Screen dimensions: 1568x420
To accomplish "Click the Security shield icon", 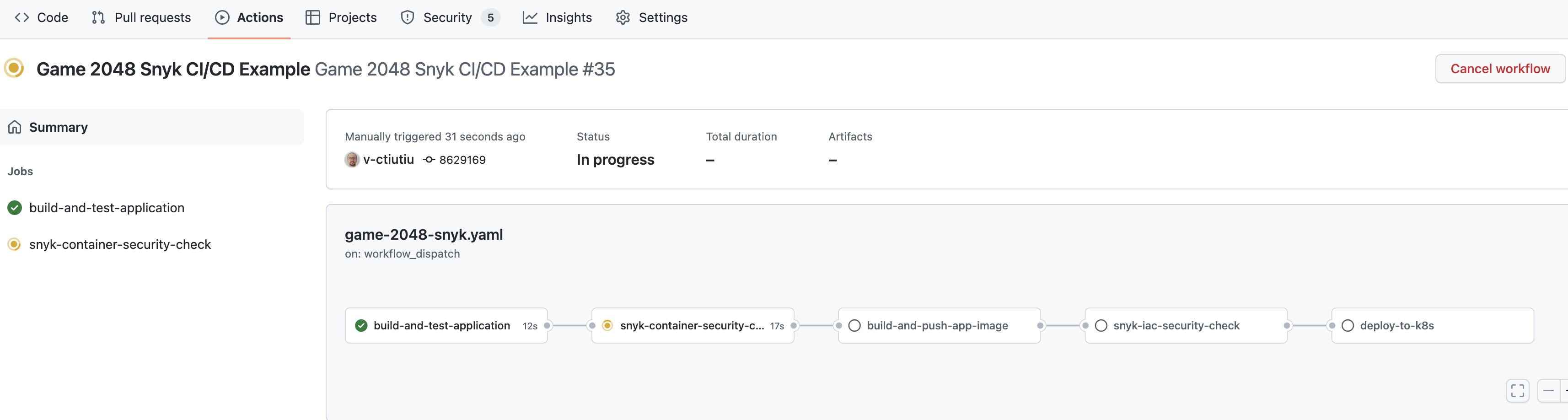I will [407, 18].
